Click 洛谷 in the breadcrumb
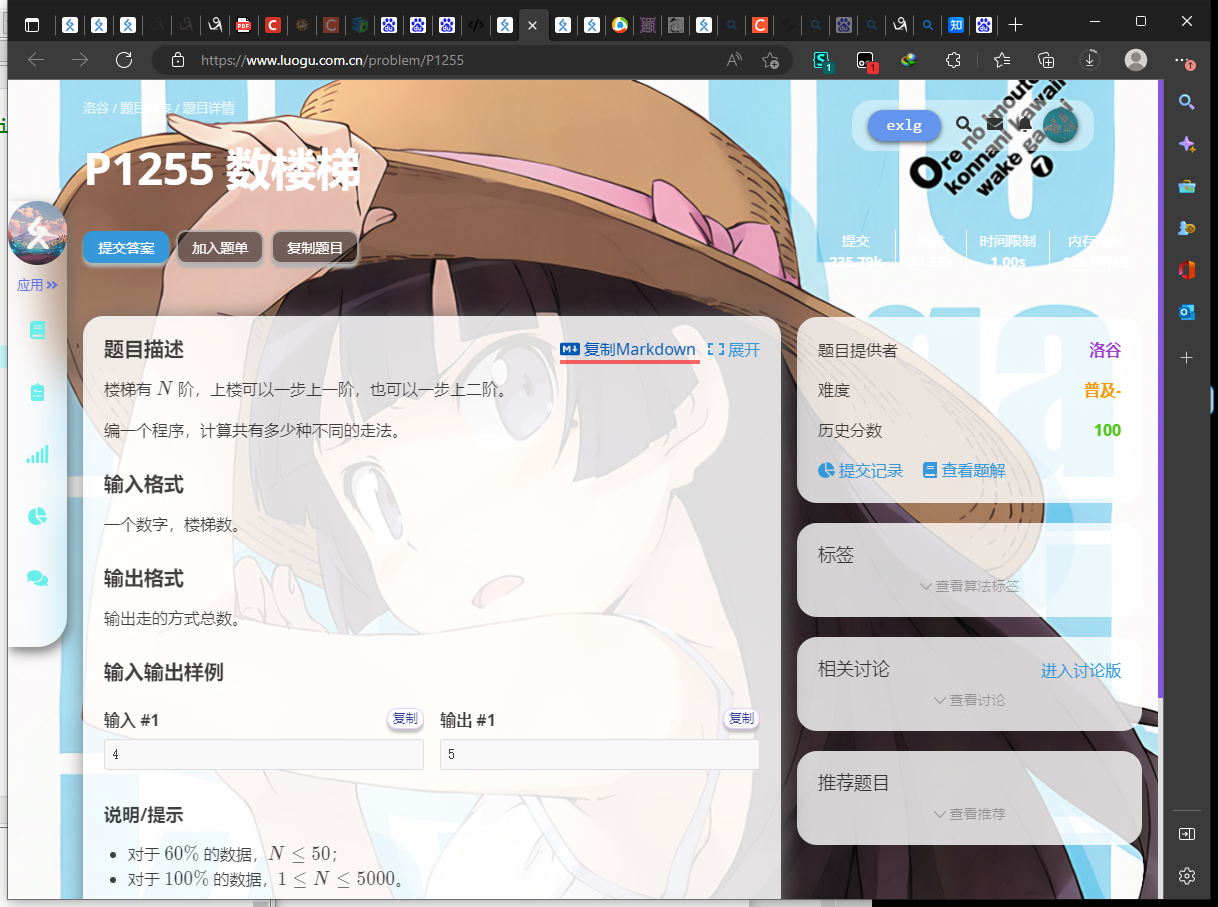This screenshot has height=907, width=1218. (96, 108)
